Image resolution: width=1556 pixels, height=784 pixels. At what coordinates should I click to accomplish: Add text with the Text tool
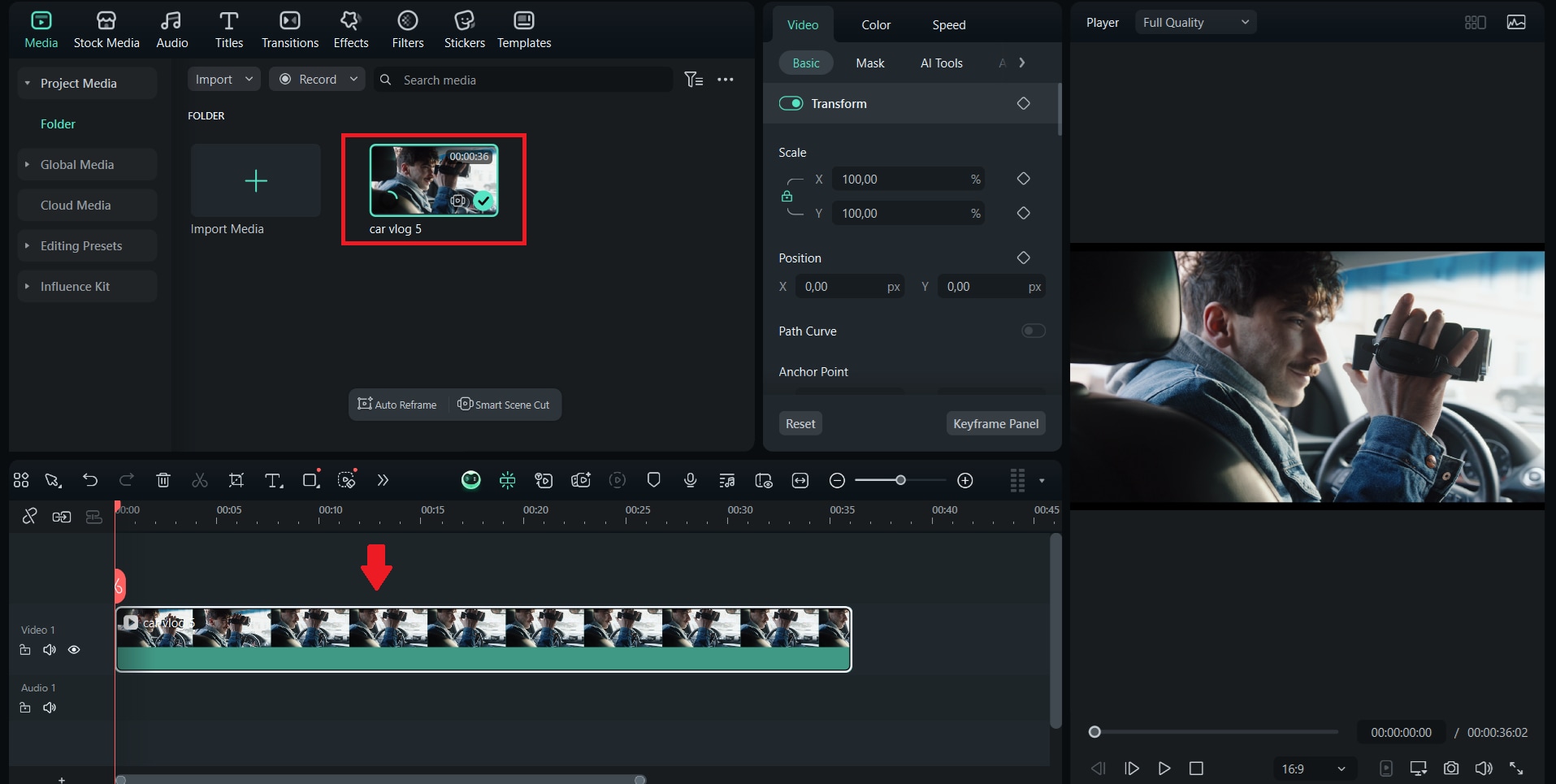click(274, 480)
